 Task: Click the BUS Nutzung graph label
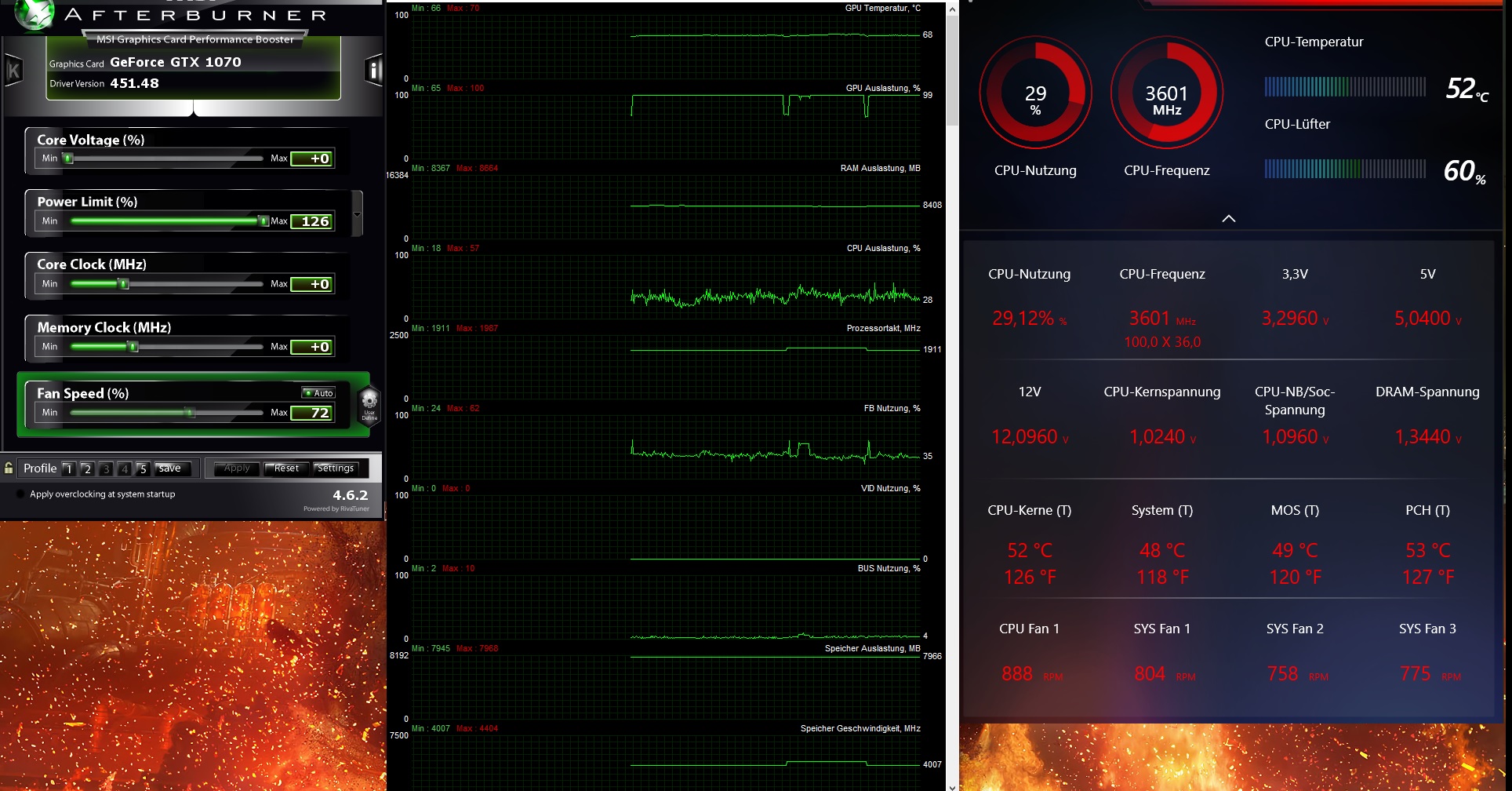point(889,568)
